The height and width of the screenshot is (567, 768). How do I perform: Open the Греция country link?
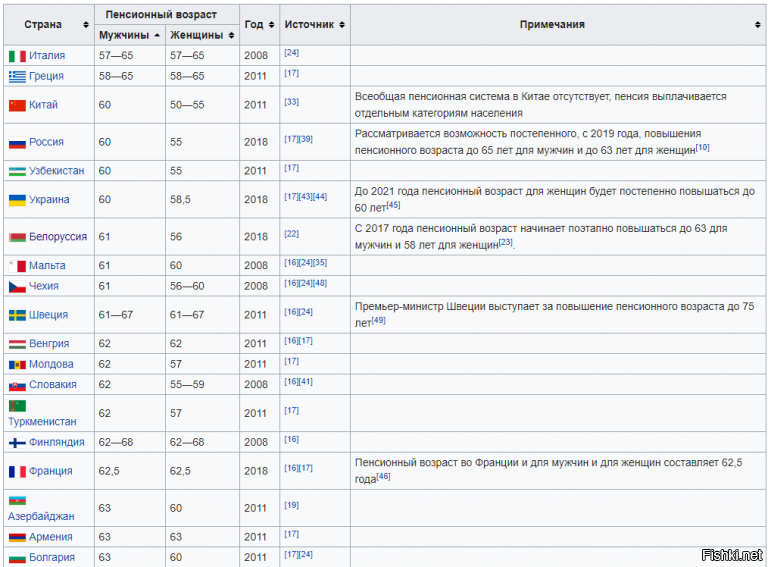point(46,76)
